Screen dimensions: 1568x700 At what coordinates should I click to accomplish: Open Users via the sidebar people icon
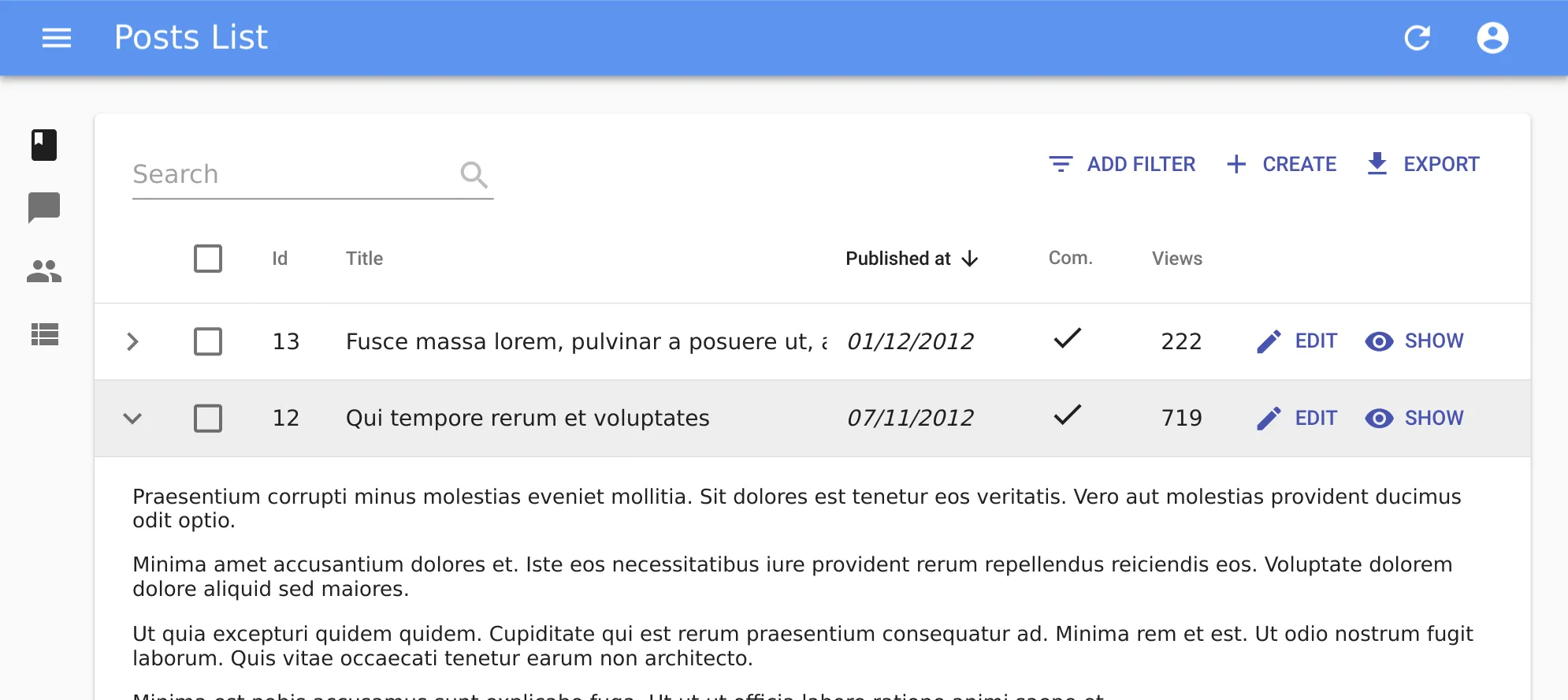pyautogui.click(x=44, y=271)
